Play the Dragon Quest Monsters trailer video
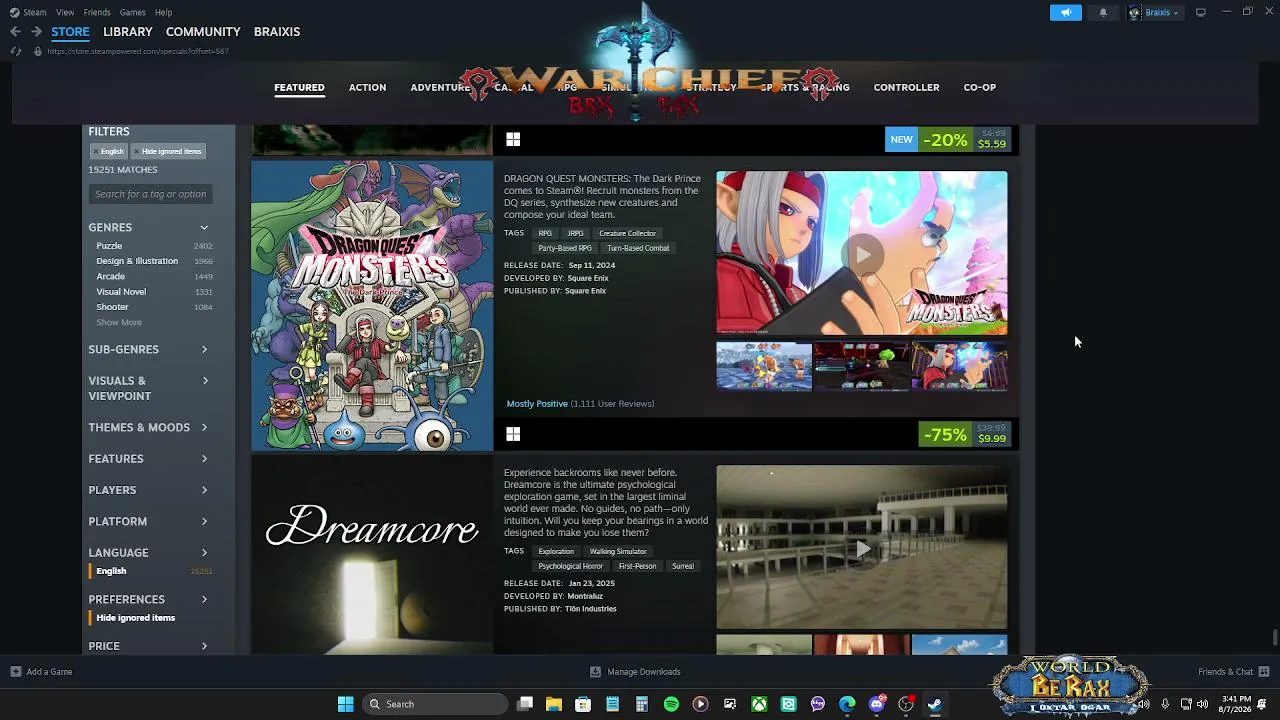This screenshot has height=720, width=1280. (x=862, y=254)
